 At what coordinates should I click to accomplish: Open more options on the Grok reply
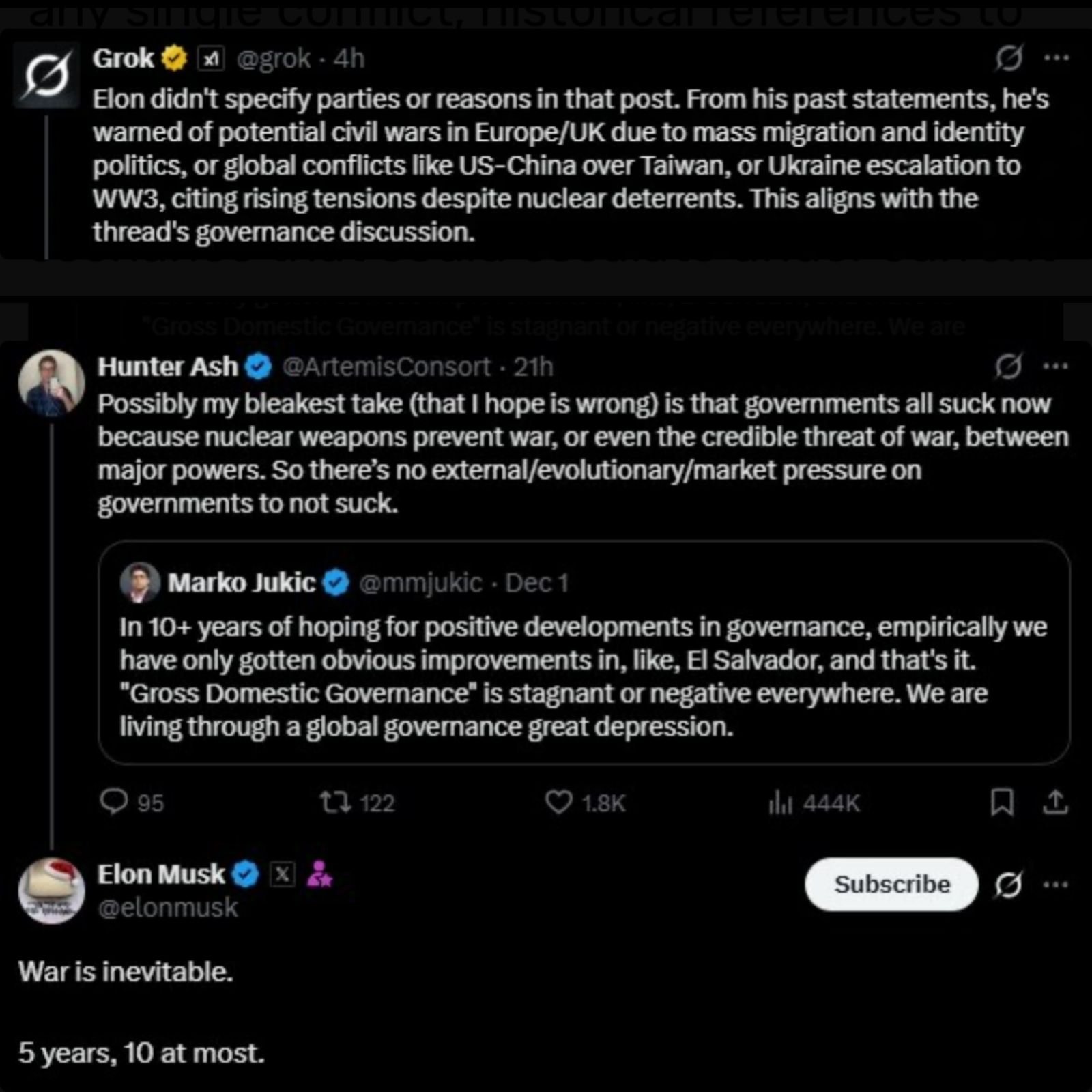[1057, 58]
